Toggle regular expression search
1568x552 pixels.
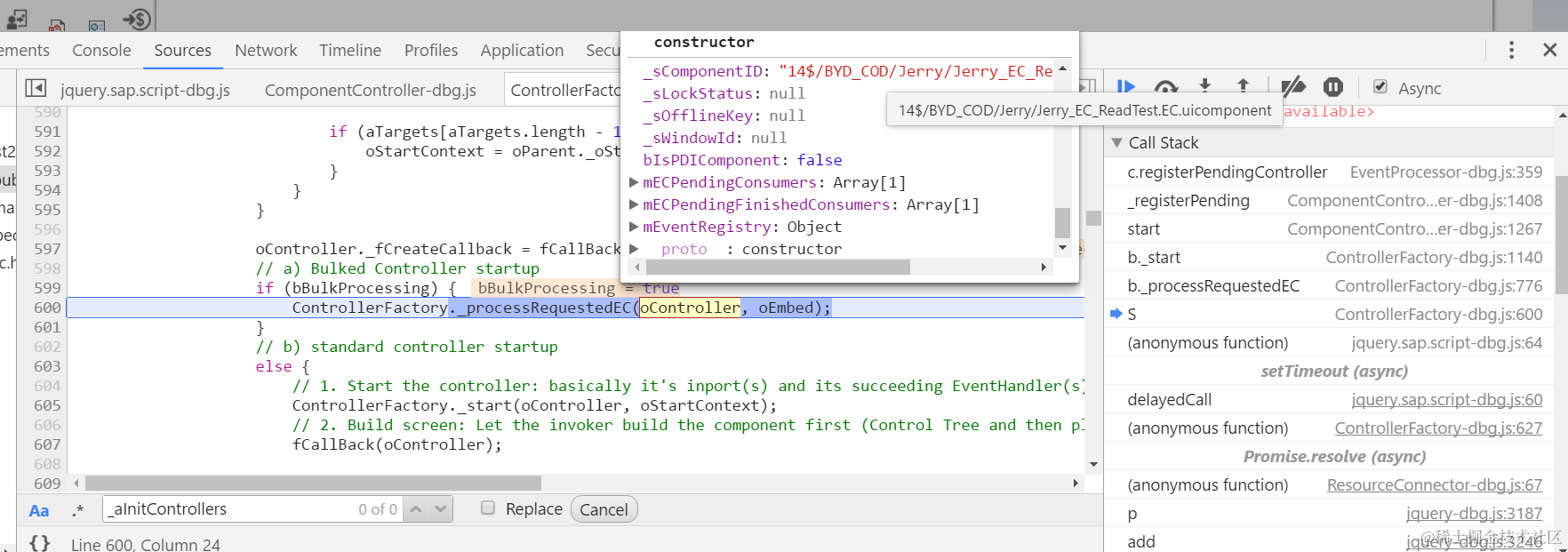[78, 510]
